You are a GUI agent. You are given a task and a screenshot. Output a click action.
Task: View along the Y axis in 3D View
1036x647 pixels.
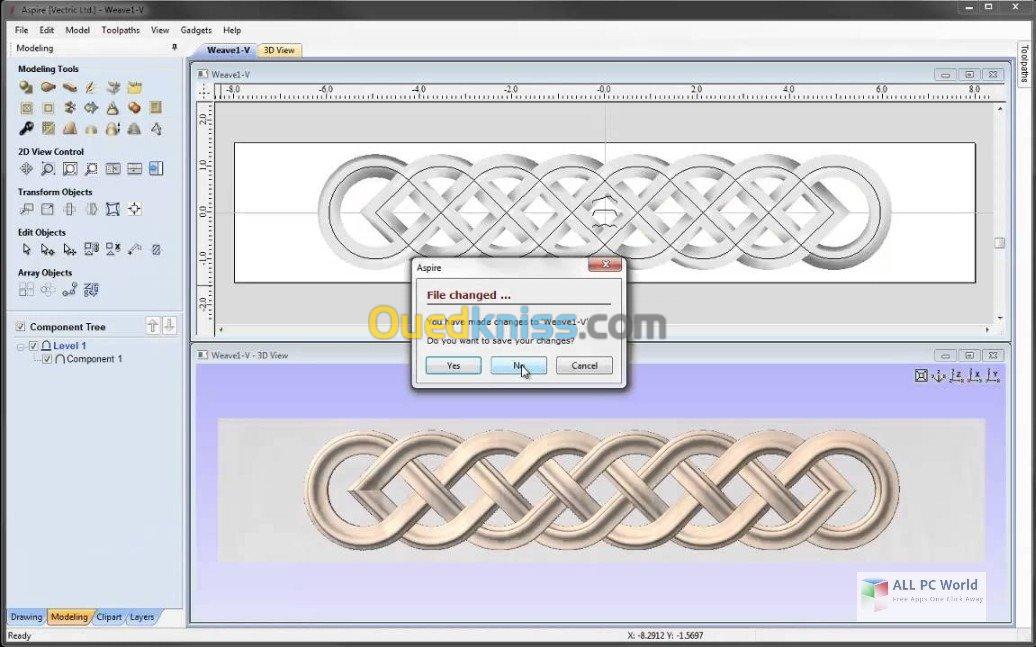pos(992,376)
